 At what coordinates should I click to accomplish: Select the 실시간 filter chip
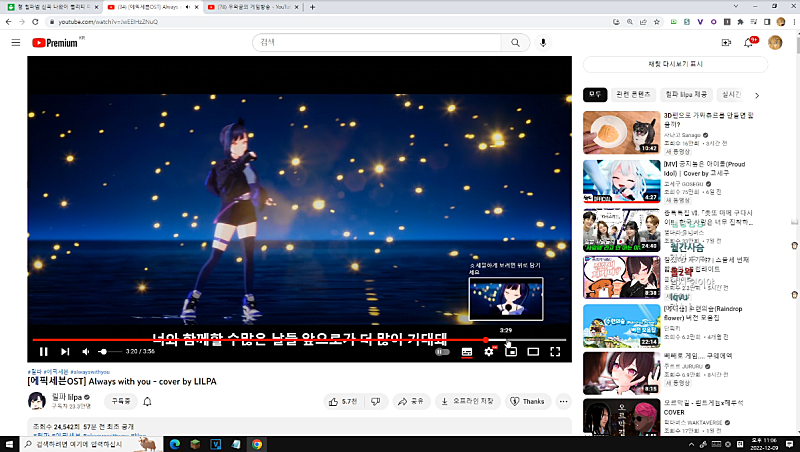731,94
